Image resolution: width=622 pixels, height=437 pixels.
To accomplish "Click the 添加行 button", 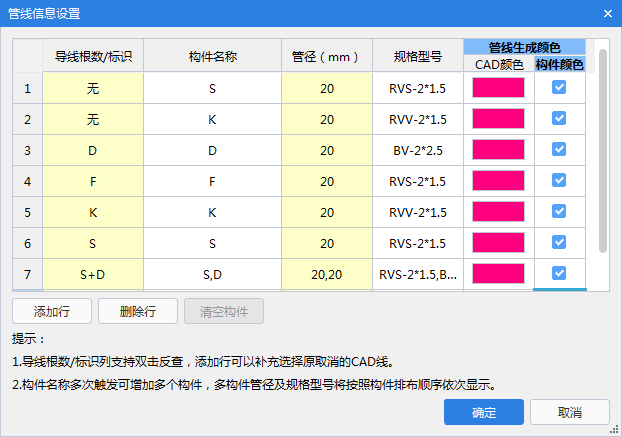I will pos(52,310).
